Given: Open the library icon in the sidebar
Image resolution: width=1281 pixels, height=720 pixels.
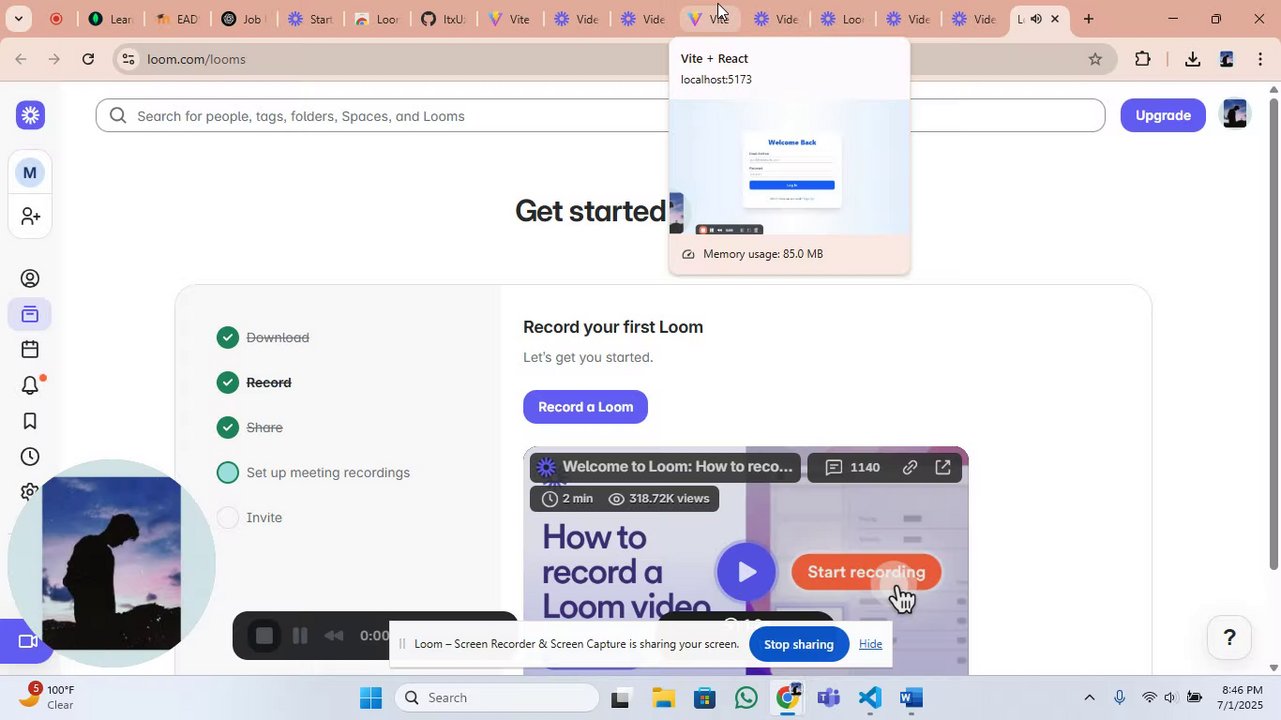Looking at the screenshot, I should pos(30,315).
